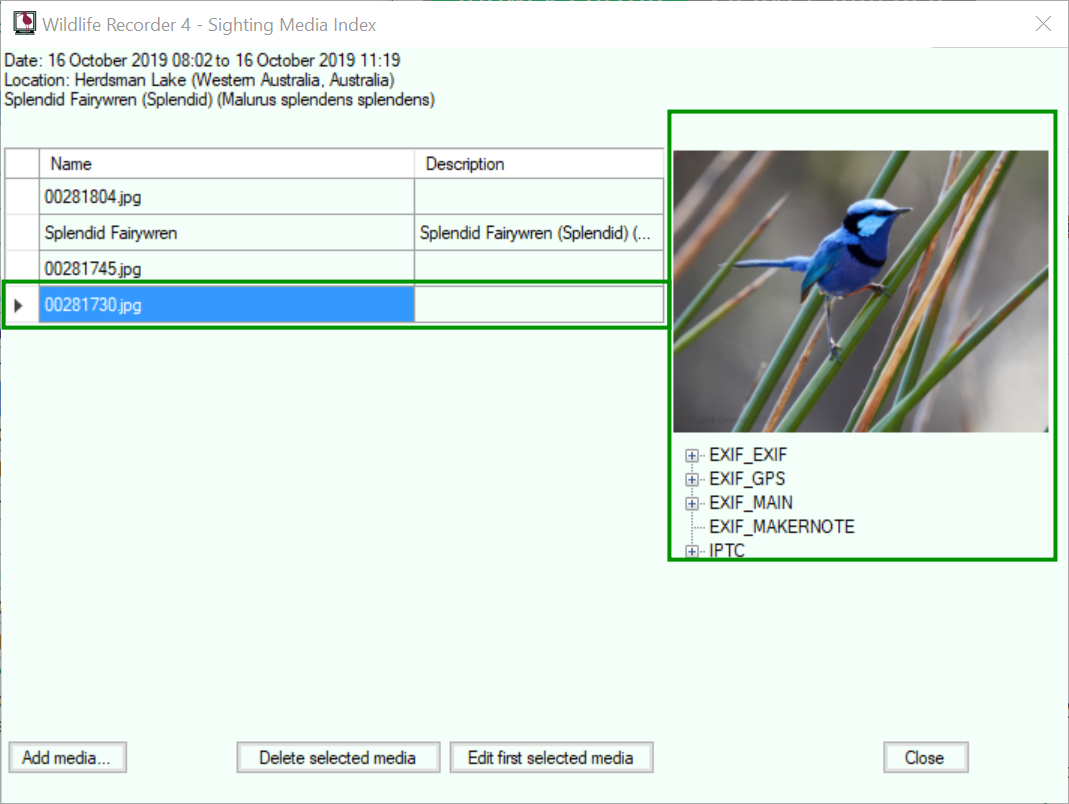Click the Close button

(x=925, y=758)
